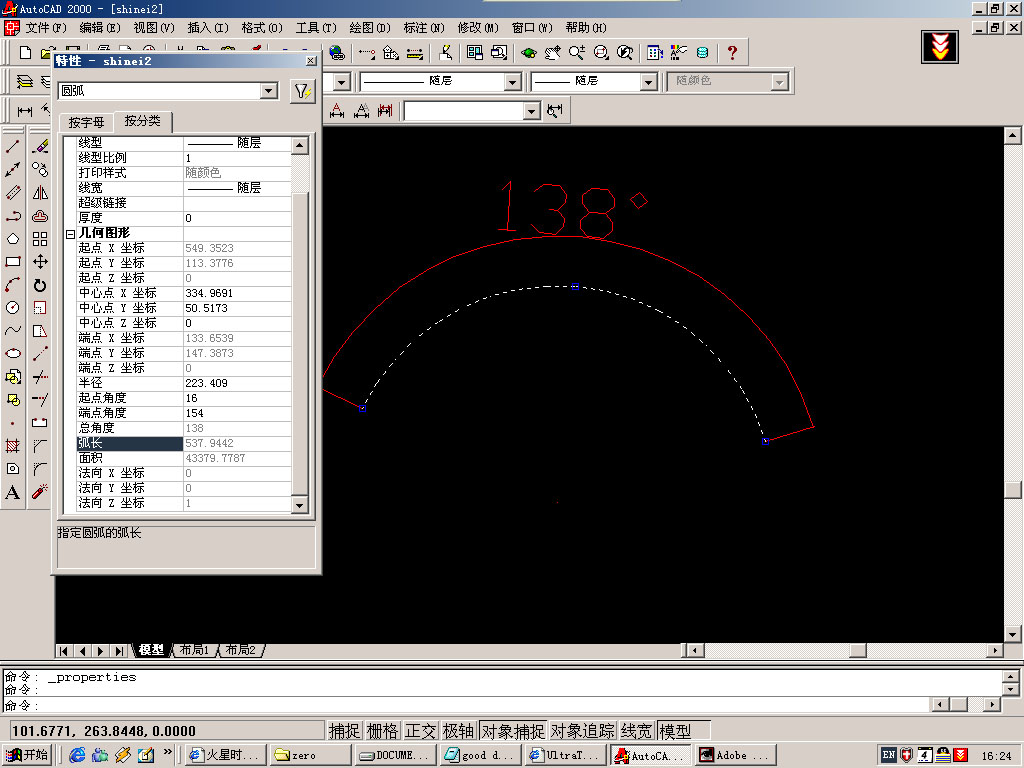Select the Line draw tool

coord(12,146)
